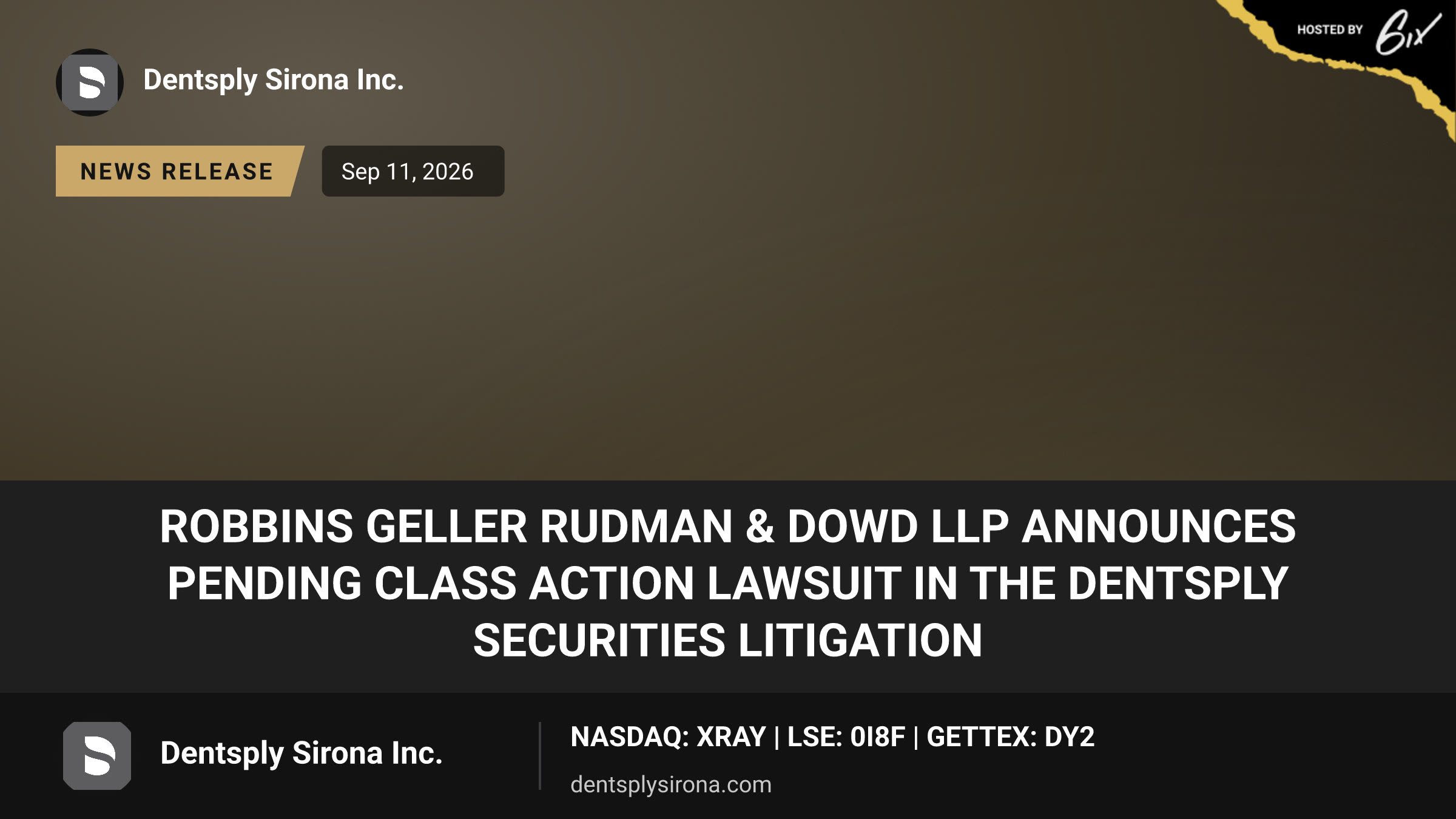The width and height of the screenshot is (1456, 819).
Task: Click the PENDING CLASS ACTION LAWSUIT headline line
Action: coord(728,584)
